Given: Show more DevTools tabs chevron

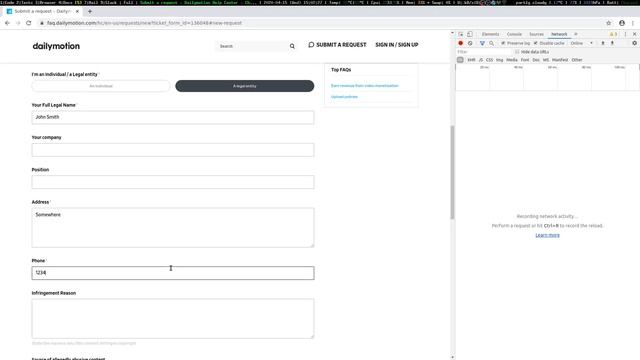Looking at the screenshot, I should pos(576,34).
